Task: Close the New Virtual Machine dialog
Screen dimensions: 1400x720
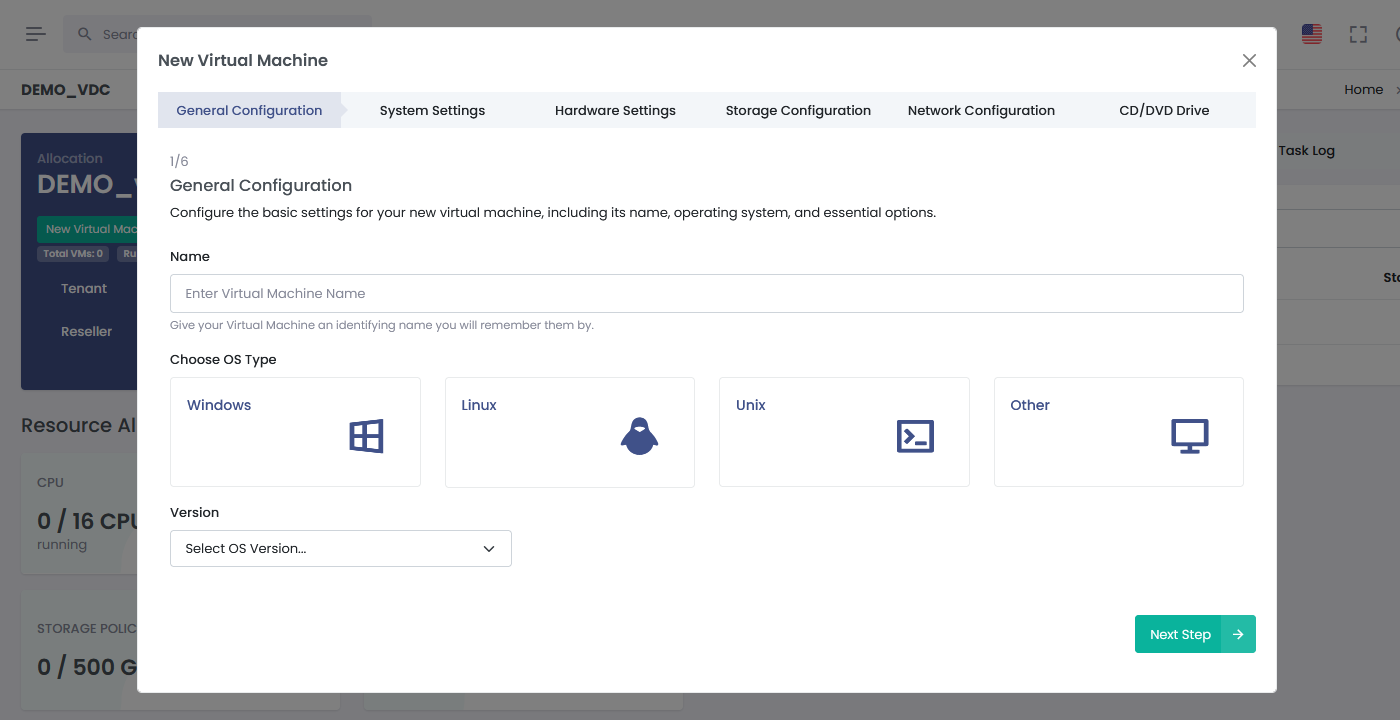Action: coord(1249,60)
